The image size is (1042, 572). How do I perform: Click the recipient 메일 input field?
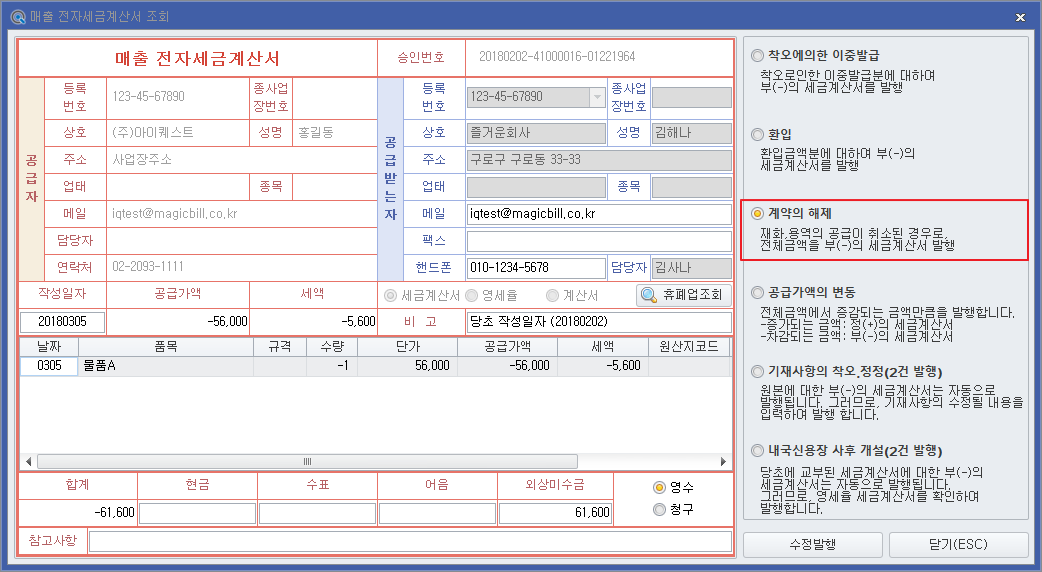click(x=599, y=214)
